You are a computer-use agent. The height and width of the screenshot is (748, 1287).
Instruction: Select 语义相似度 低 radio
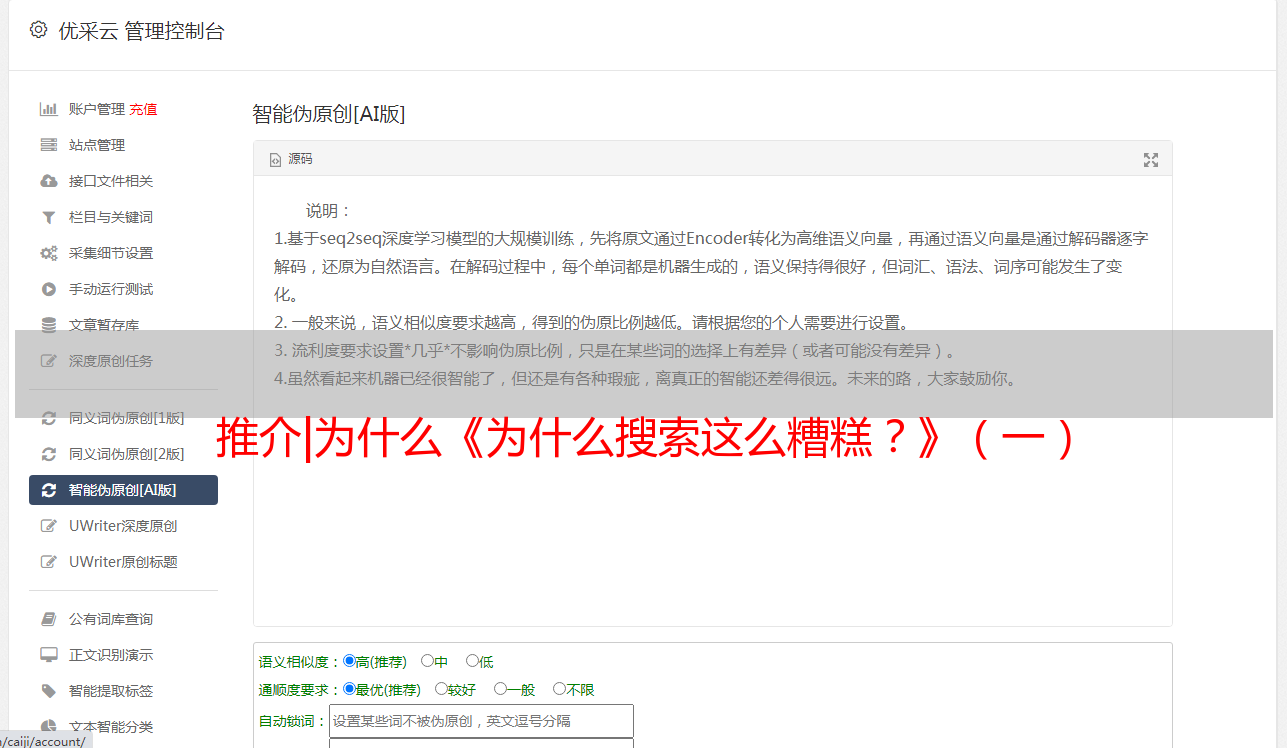point(472,661)
